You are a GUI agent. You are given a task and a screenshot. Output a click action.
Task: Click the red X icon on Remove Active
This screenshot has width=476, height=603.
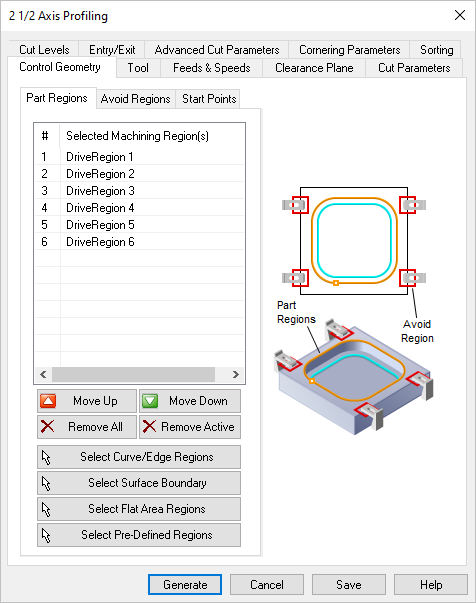[x=149, y=426]
